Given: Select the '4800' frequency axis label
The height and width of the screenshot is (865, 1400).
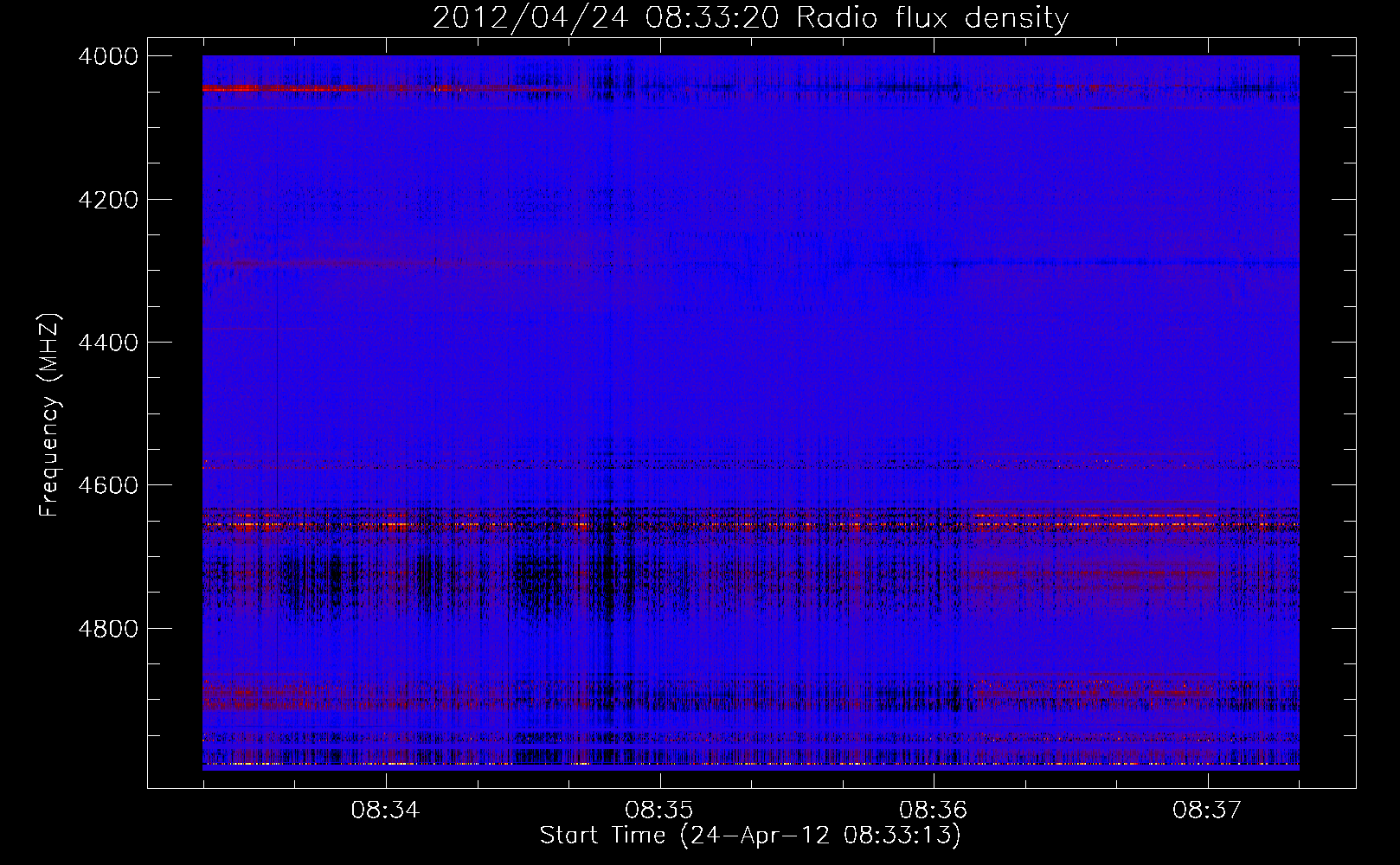Looking at the screenshot, I should coord(108,629).
